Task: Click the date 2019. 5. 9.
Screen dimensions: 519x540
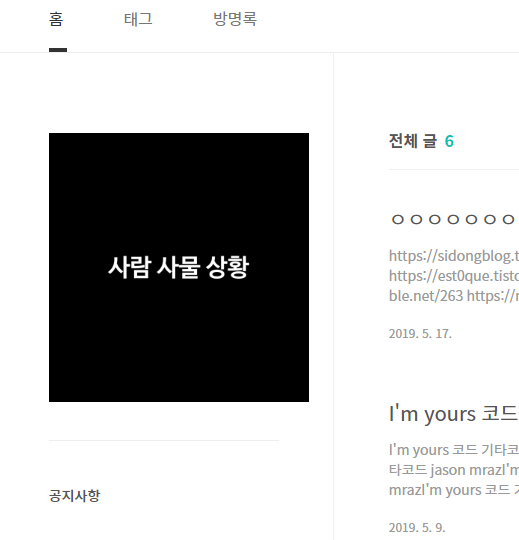Action: (417, 527)
